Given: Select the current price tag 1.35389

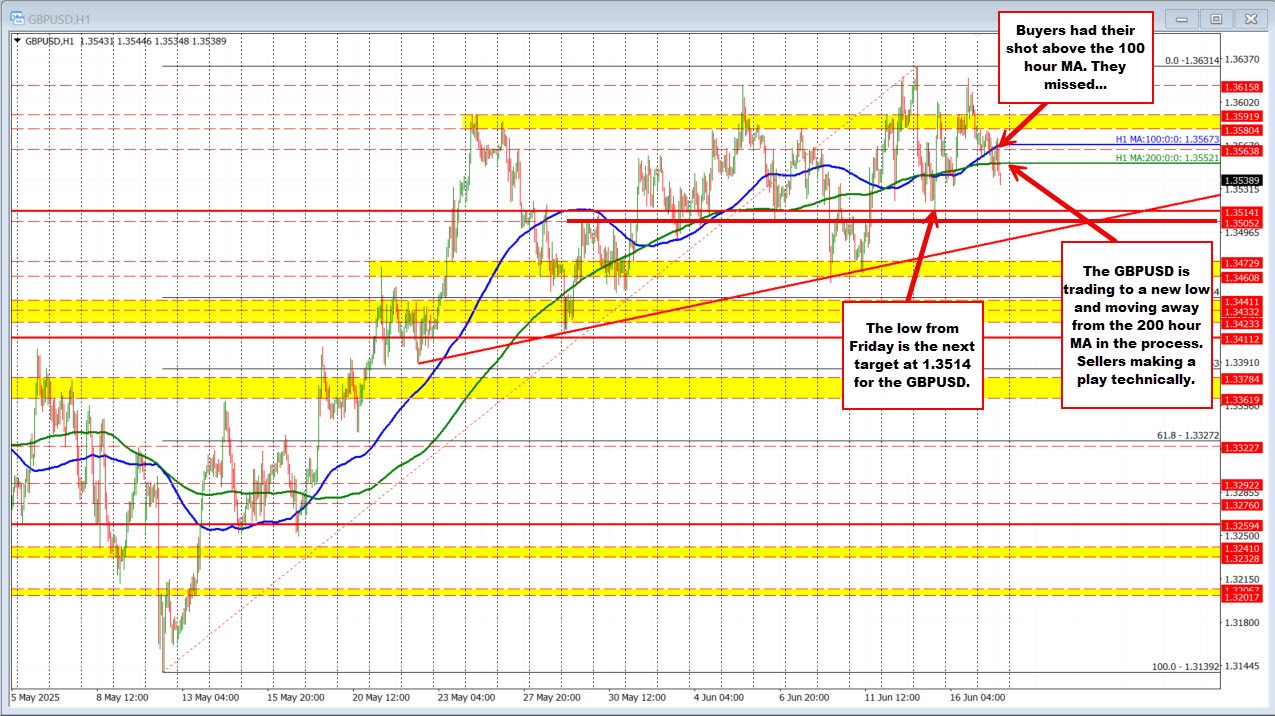Looking at the screenshot, I should click(x=1242, y=180).
